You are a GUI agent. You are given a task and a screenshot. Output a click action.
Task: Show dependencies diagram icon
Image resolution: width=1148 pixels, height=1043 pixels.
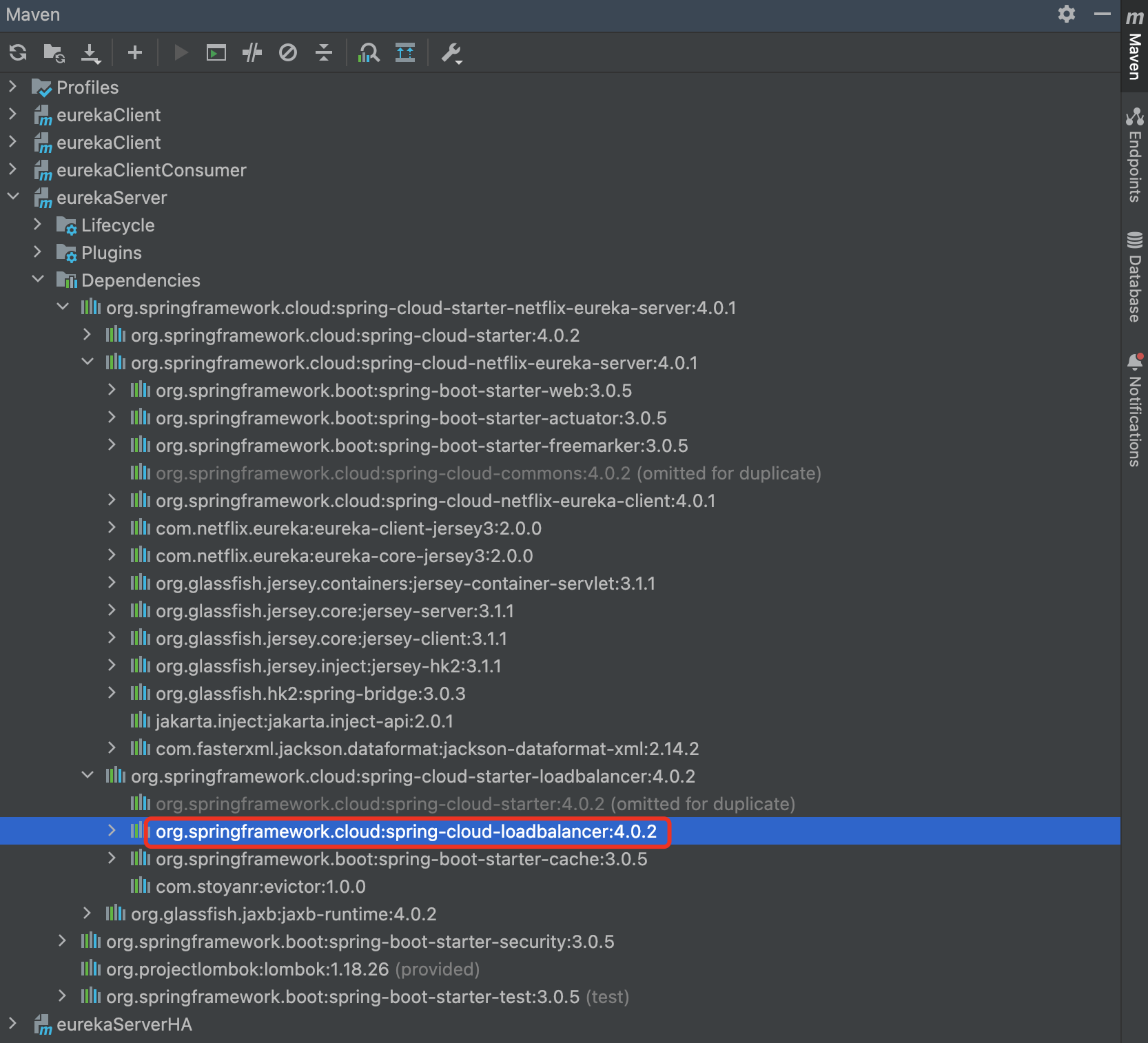tap(369, 52)
